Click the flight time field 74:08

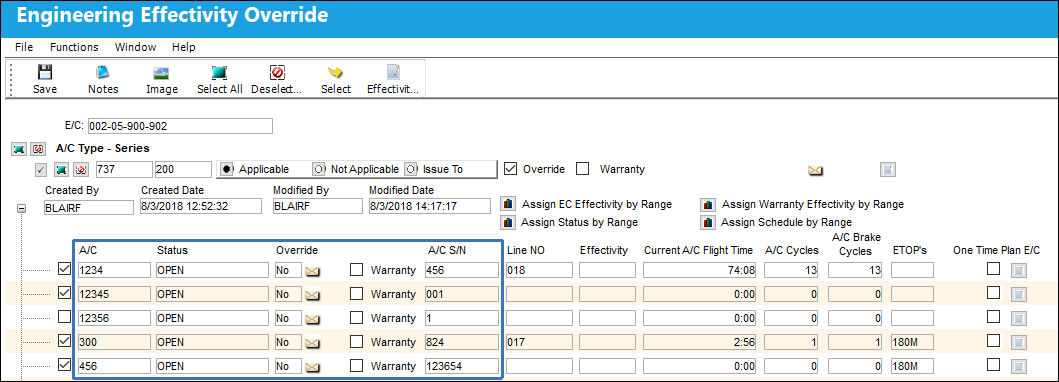(x=700, y=270)
